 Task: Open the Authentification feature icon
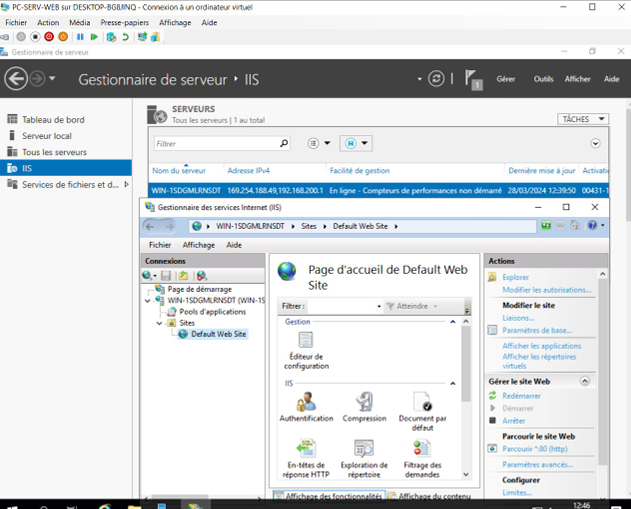pyautogui.click(x=306, y=402)
